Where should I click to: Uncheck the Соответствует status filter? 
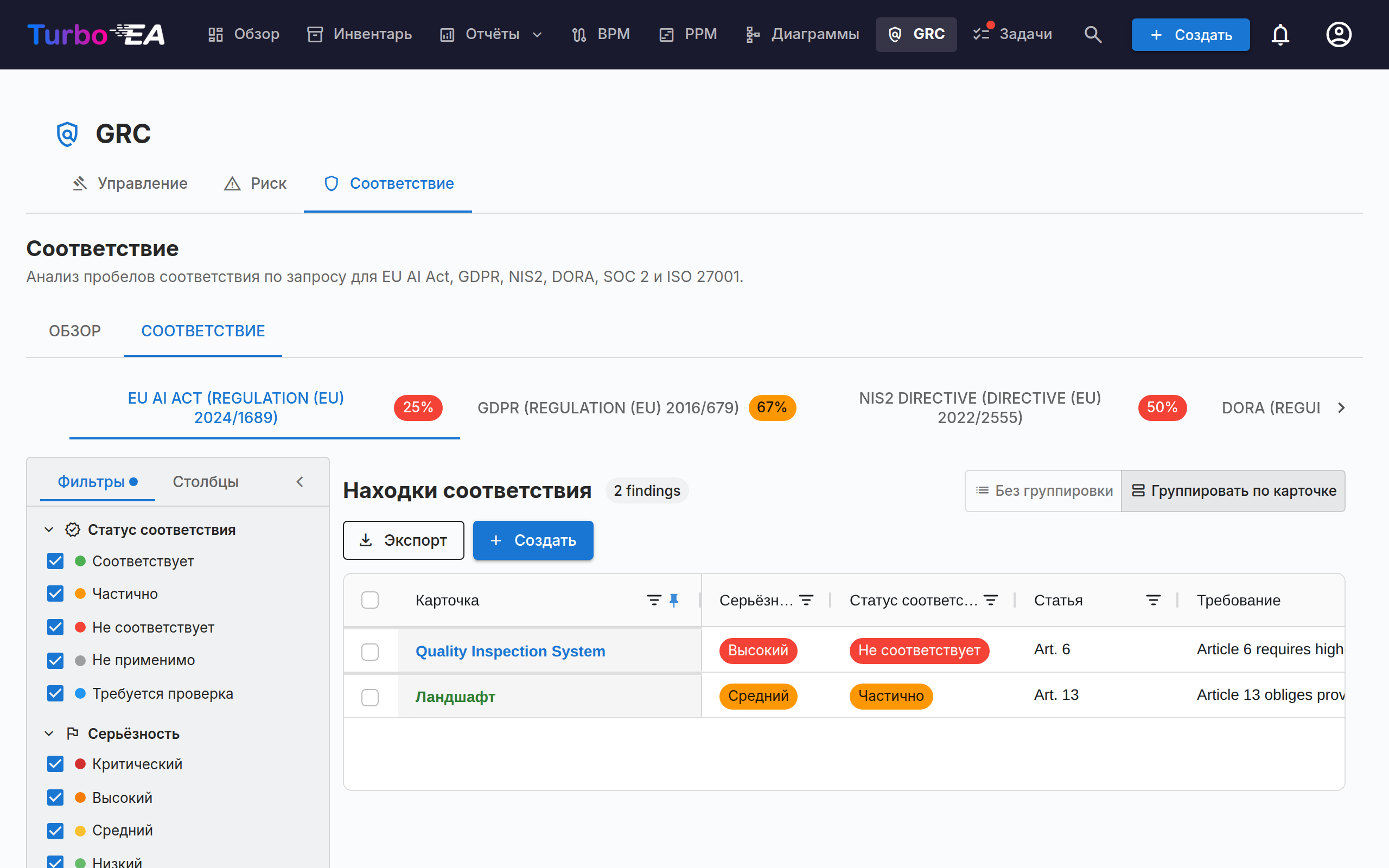55,561
